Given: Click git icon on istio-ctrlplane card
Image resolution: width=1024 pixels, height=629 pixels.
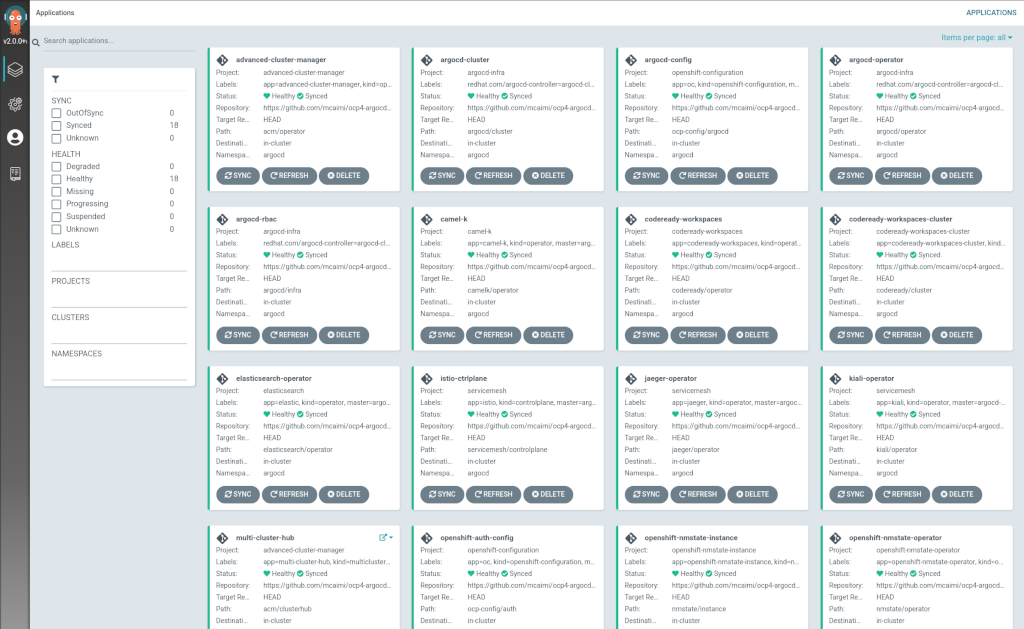Looking at the screenshot, I should pyautogui.click(x=426, y=378).
